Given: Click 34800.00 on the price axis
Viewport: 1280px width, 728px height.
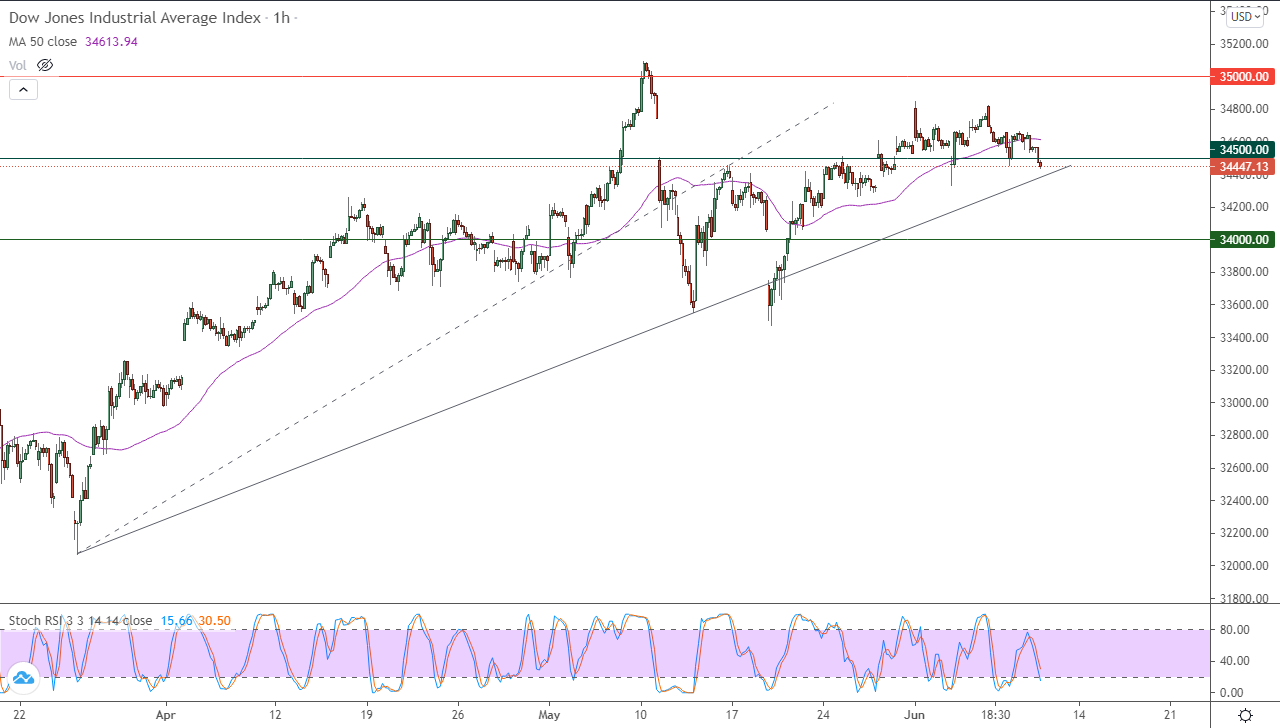Looking at the screenshot, I should [x=1244, y=108].
